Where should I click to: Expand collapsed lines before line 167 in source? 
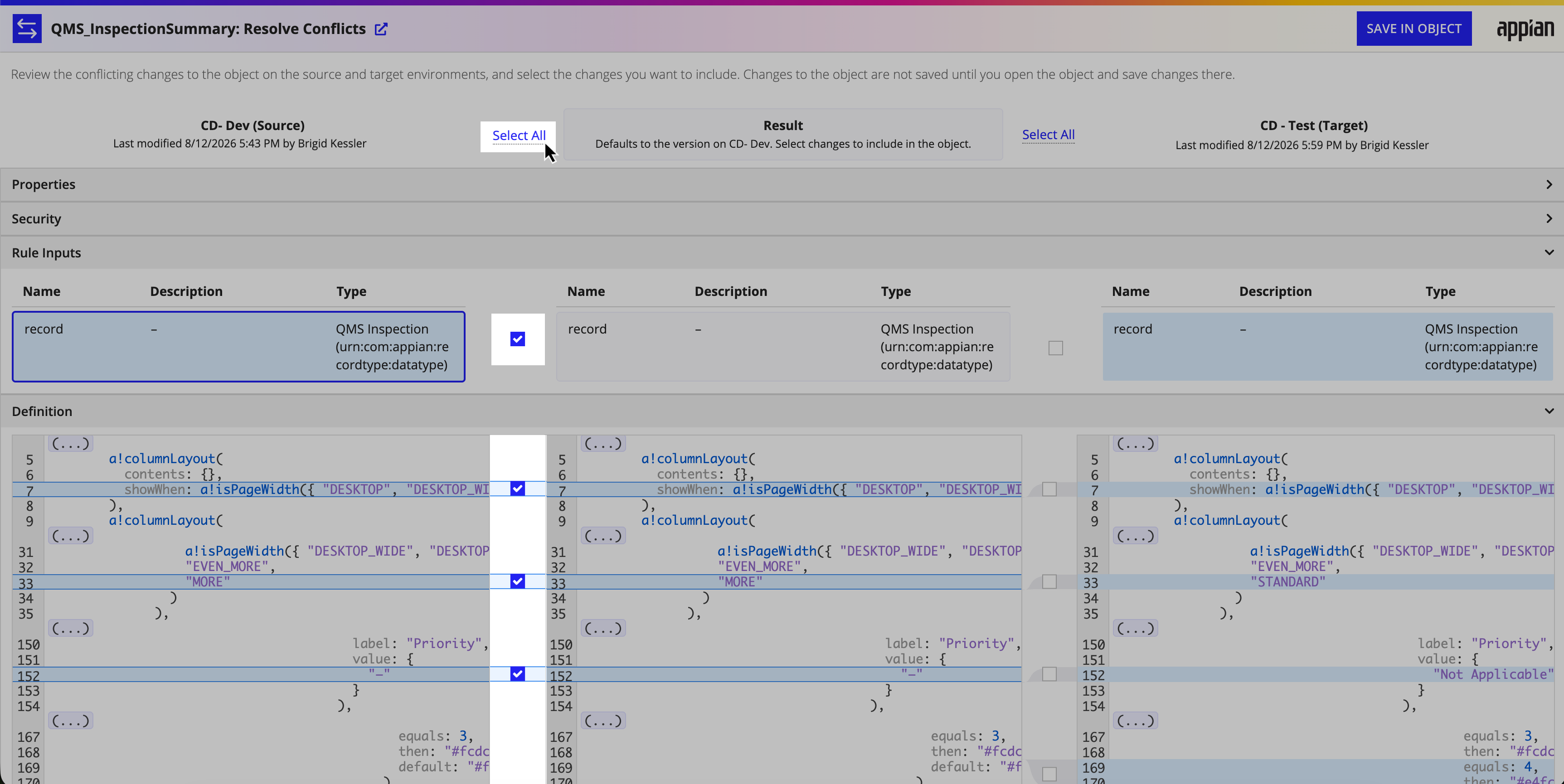[70, 721]
